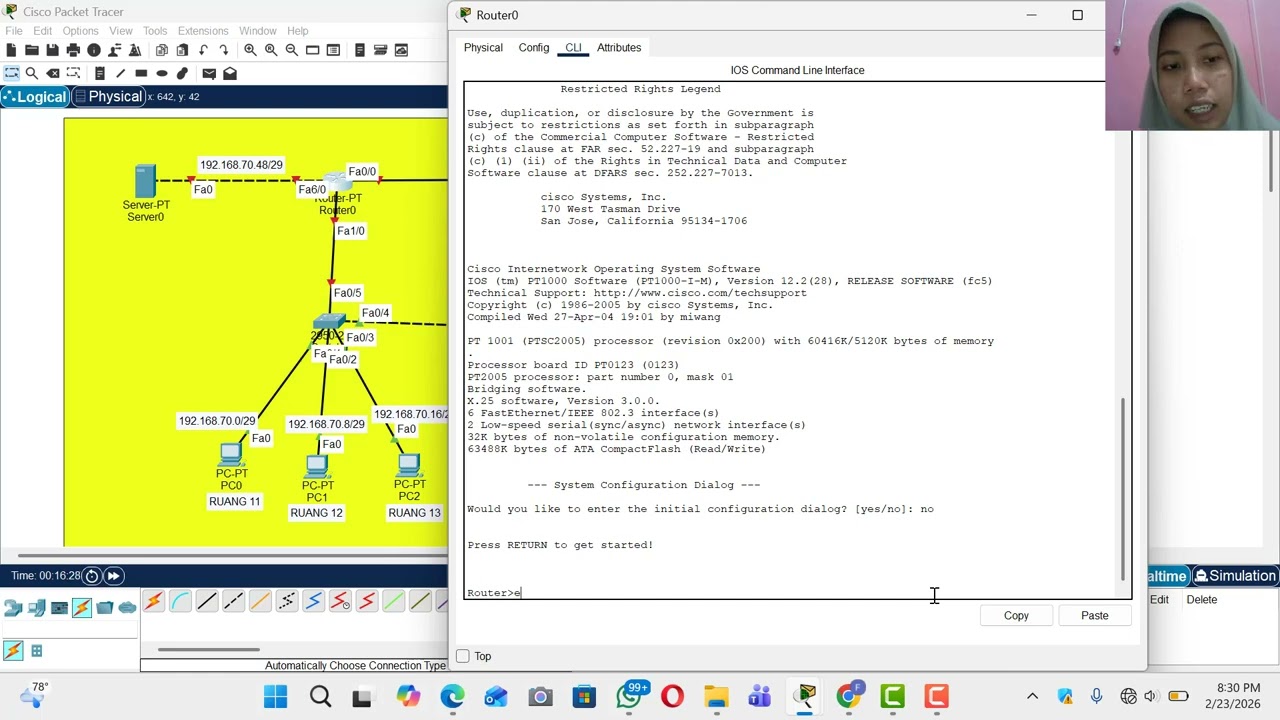The image size is (1280, 720).
Task: Undo the last action in the toolbar
Action: coord(203,50)
